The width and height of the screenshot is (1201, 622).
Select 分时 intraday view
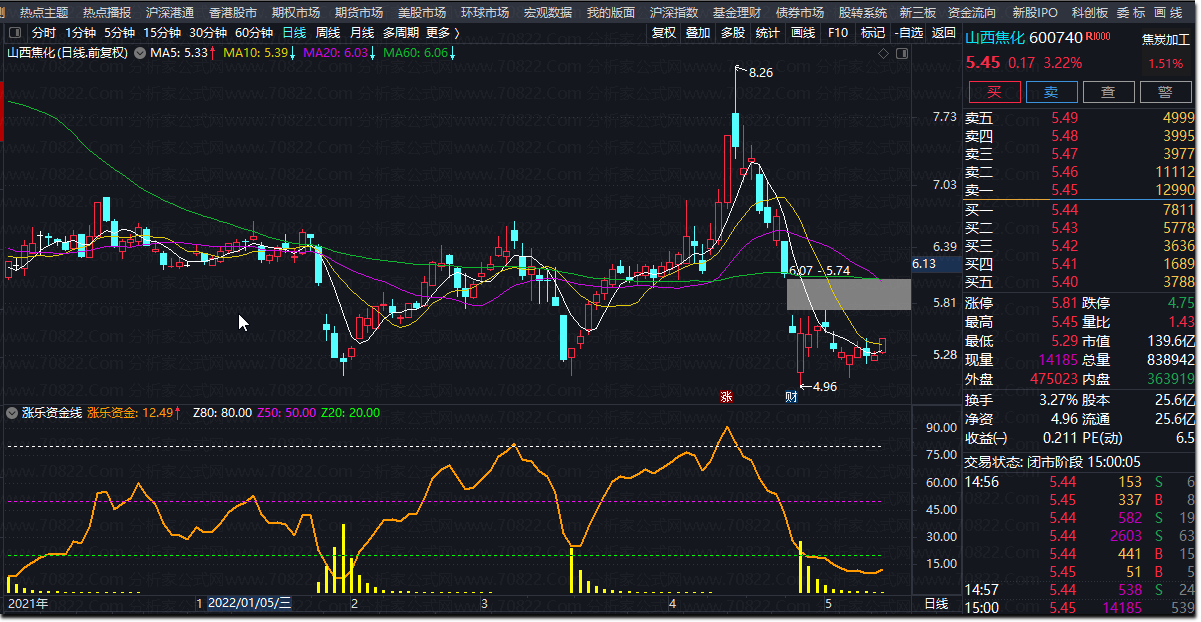pos(44,33)
